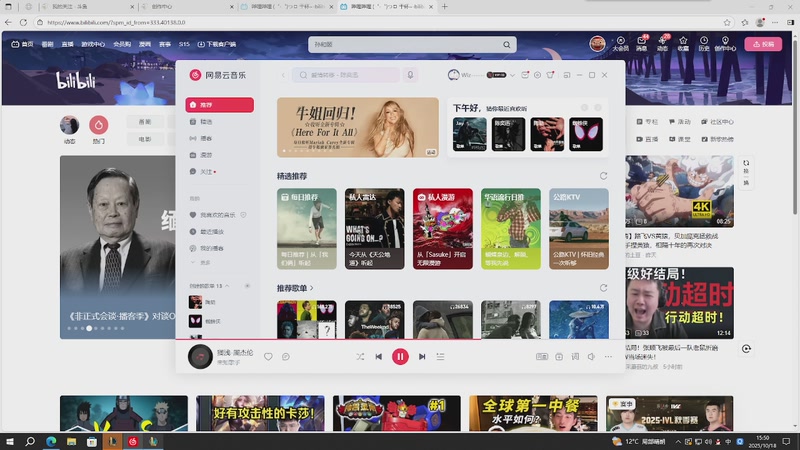The image size is (800, 450).
Task: Click the add-to-playlist icon in player bar
Action: click(x=559, y=357)
